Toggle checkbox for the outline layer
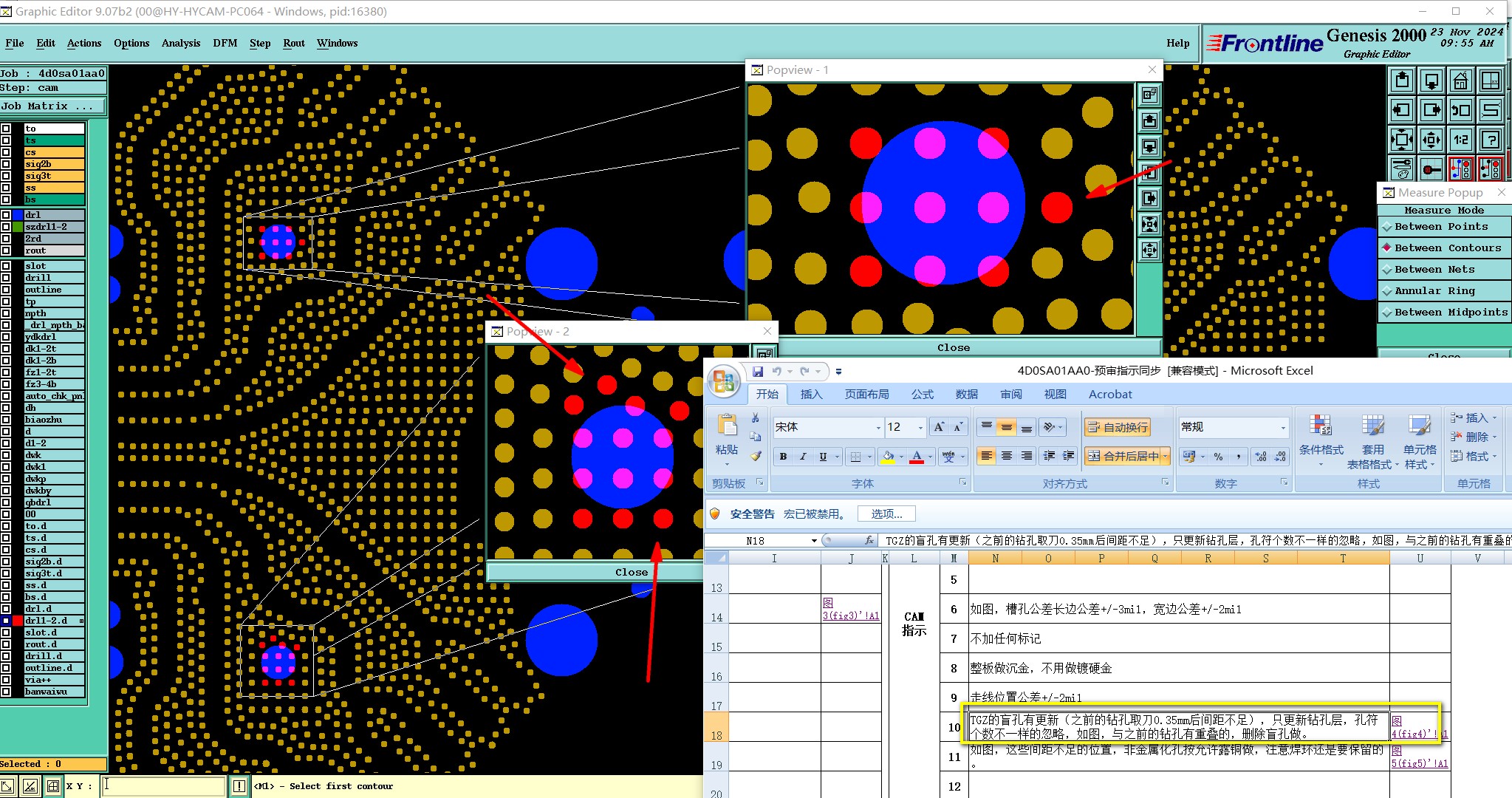This screenshot has height=798, width=1512. click(x=7, y=290)
